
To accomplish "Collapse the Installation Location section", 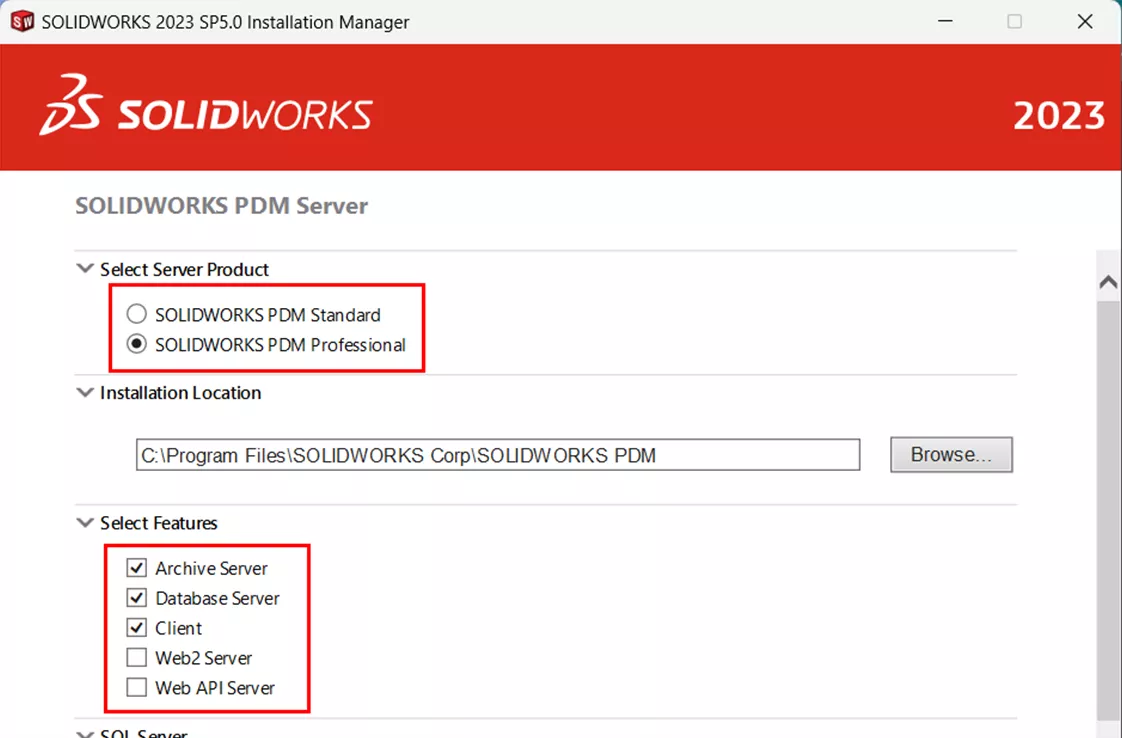I will pos(85,392).
